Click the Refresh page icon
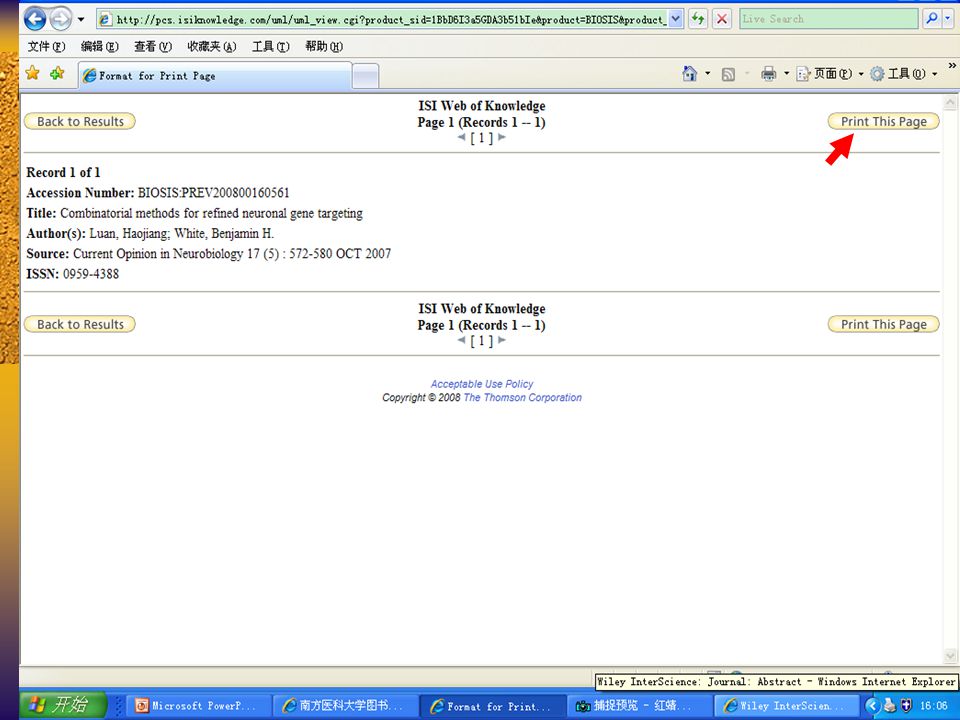The height and width of the screenshot is (720, 960). pyautogui.click(x=698, y=19)
